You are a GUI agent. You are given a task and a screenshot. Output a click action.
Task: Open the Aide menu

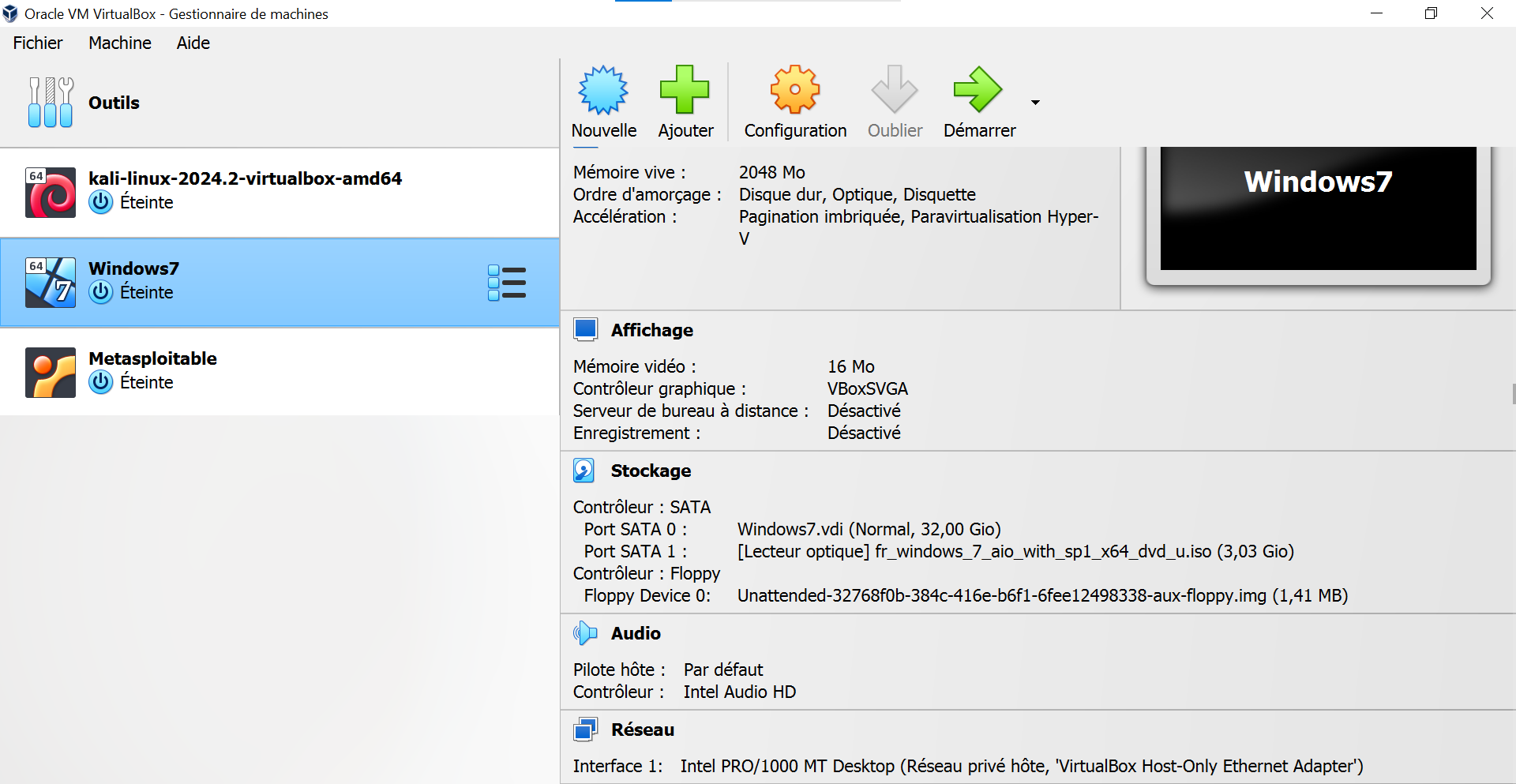pyautogui.click(x=193, y=43)
